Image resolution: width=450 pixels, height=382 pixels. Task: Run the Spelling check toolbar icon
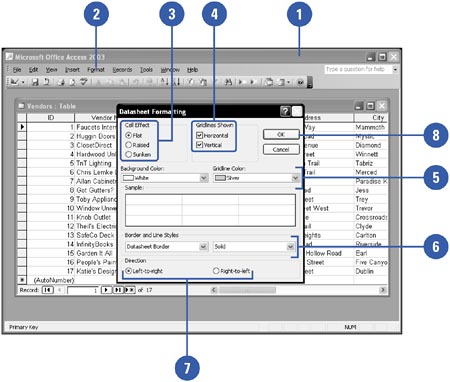84,82
